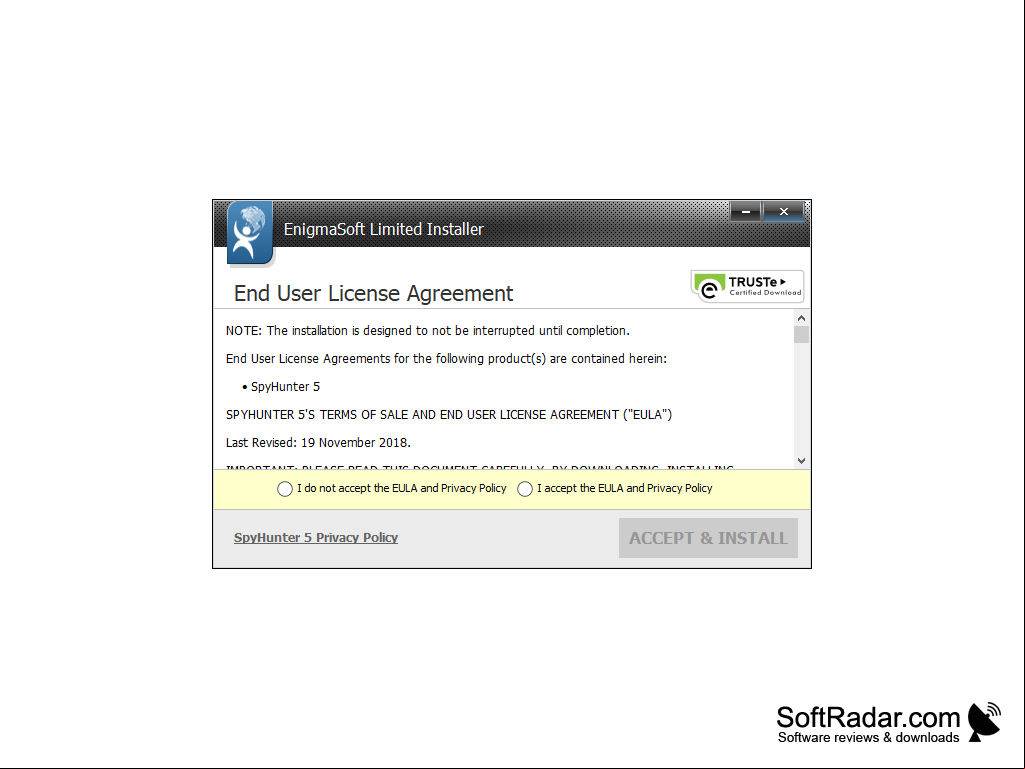Screen dimensions: 1025x769
Task: Minimize the EnigmaSoft installer window
Action: tap(745, 211)
